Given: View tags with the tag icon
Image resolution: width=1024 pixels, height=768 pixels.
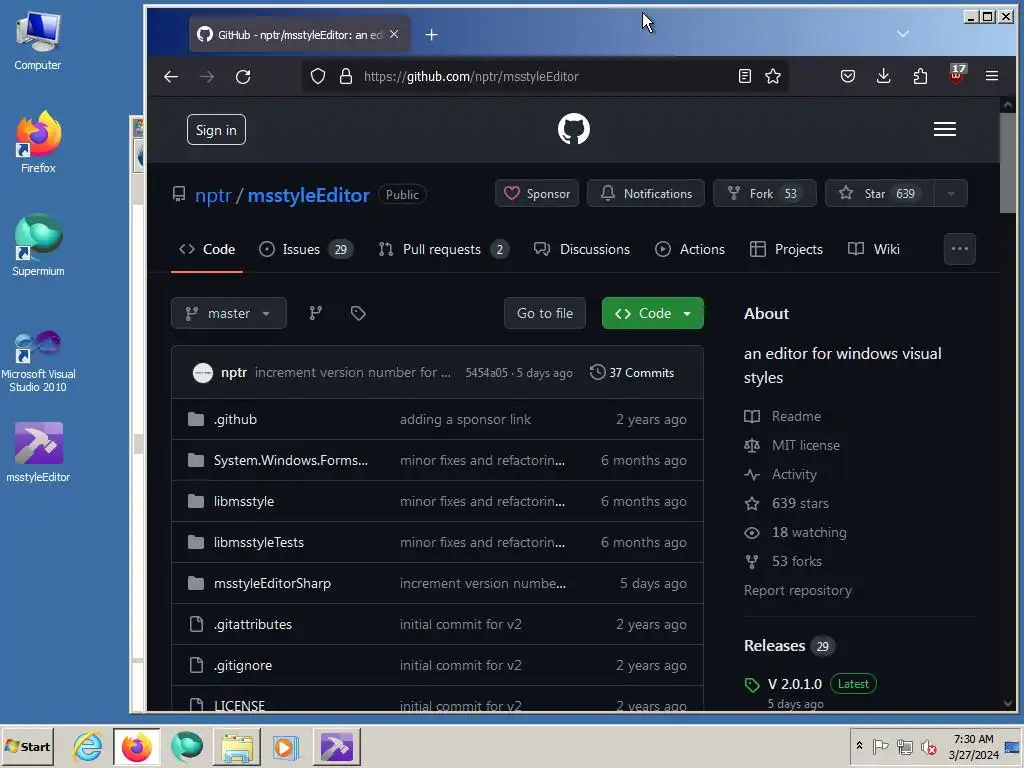Looking at the screenshot, I should 358,313.
